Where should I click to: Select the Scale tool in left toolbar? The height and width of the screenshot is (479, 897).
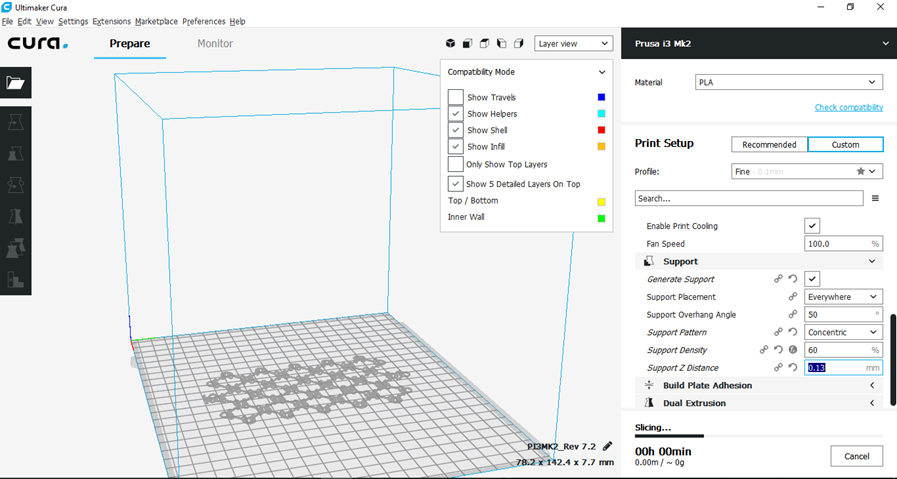15,153
